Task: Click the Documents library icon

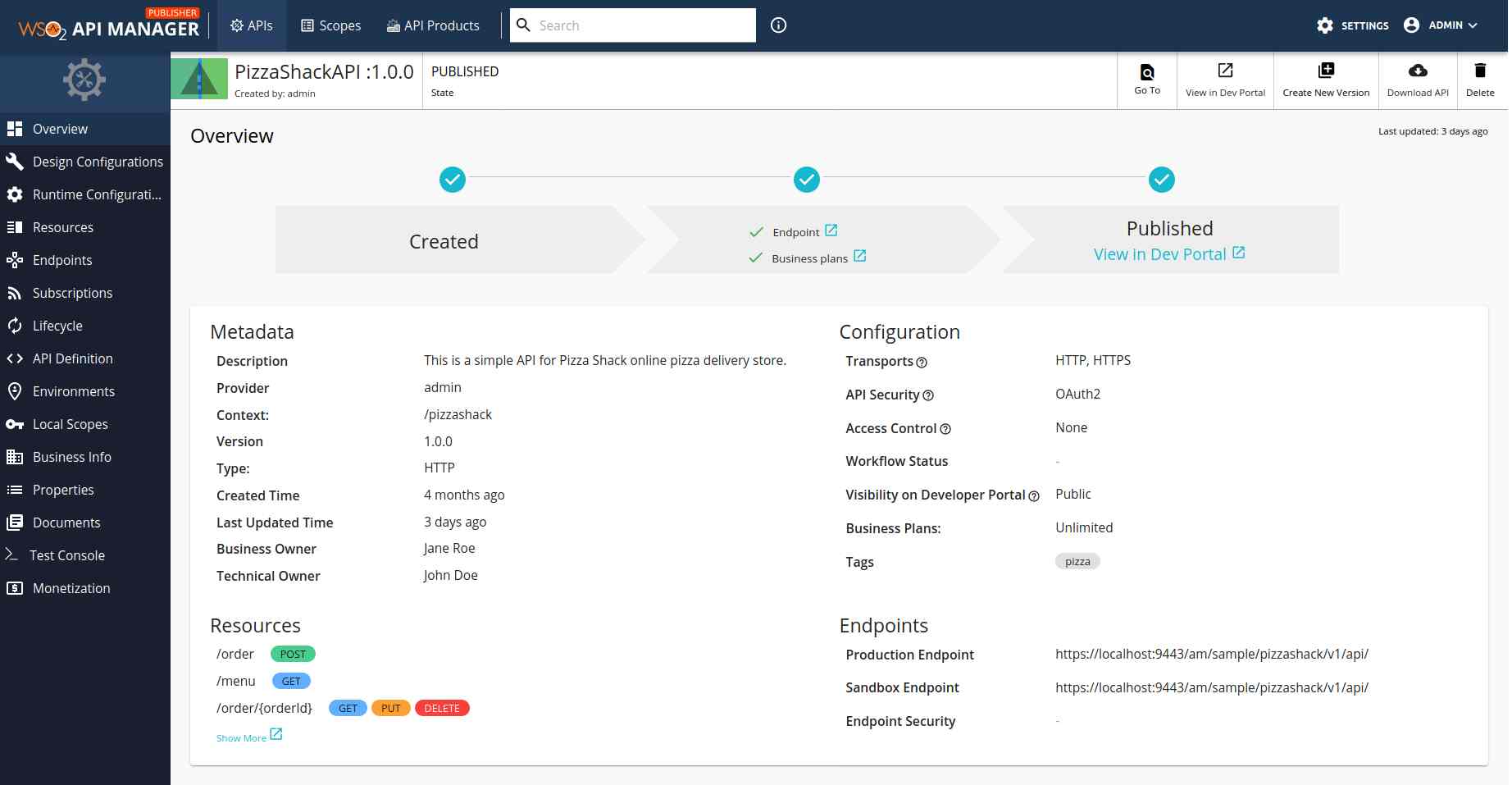Action: (x=15, y=523)
